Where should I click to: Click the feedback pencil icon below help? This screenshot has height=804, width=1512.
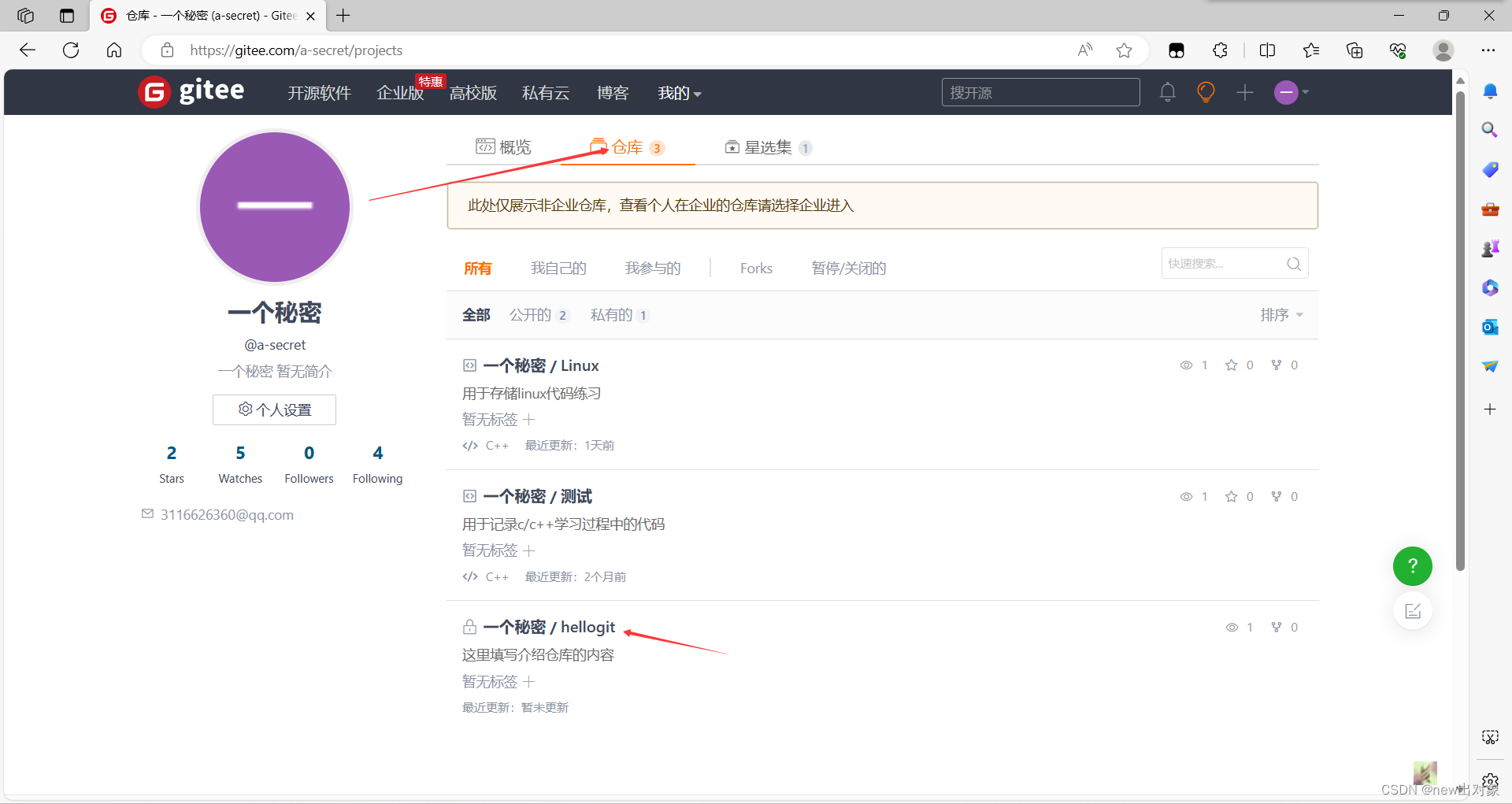(1414, 610)
